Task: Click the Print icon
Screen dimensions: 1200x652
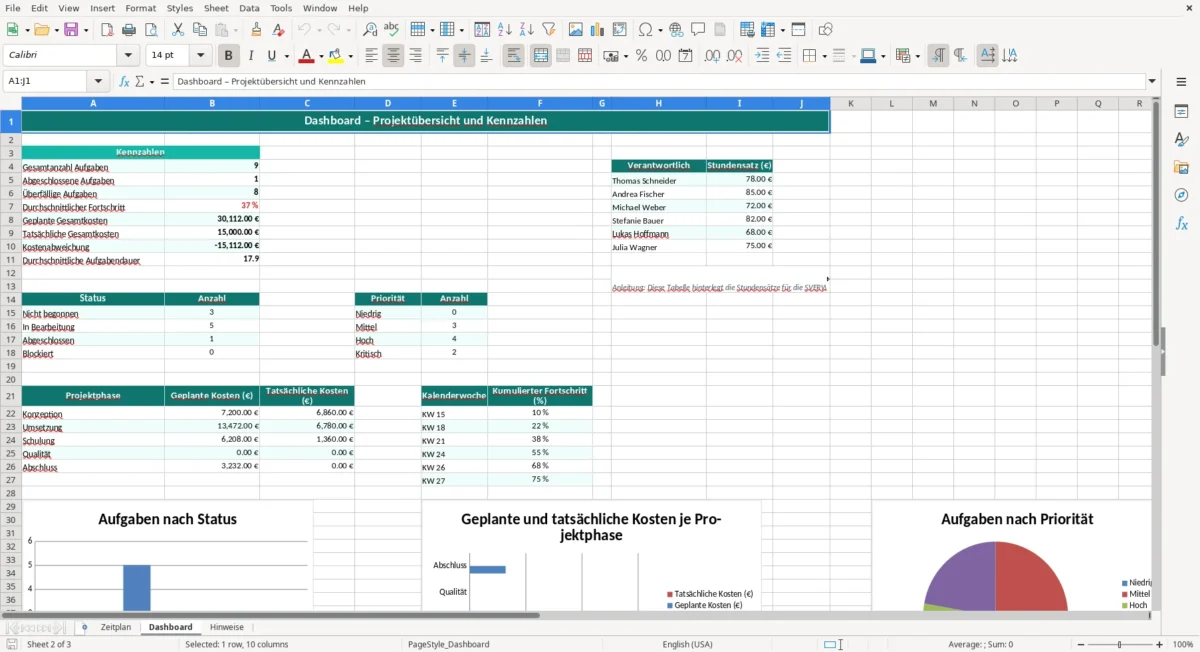Action: tap(129, 30)
